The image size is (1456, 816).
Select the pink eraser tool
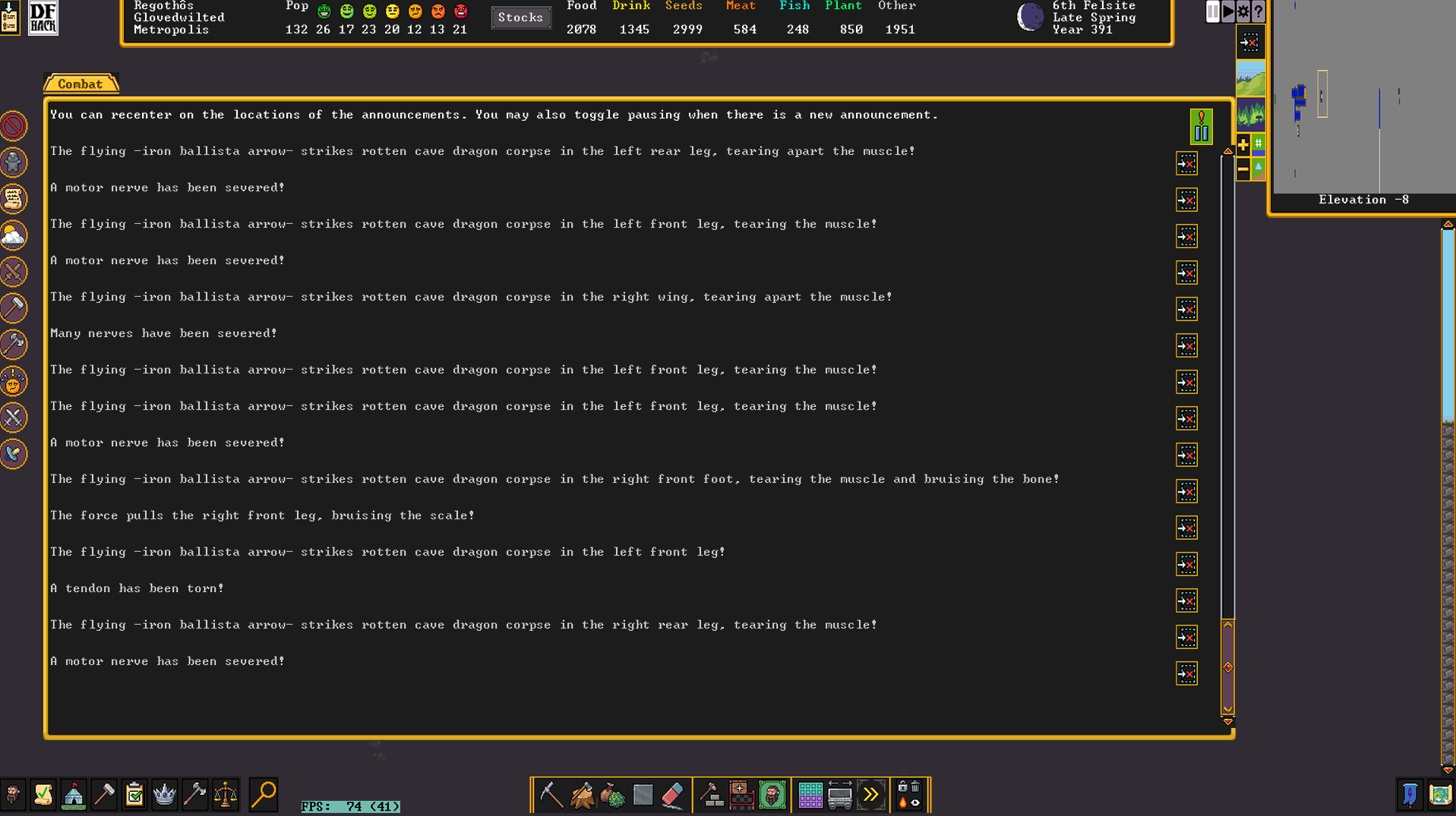pos(673,795)
